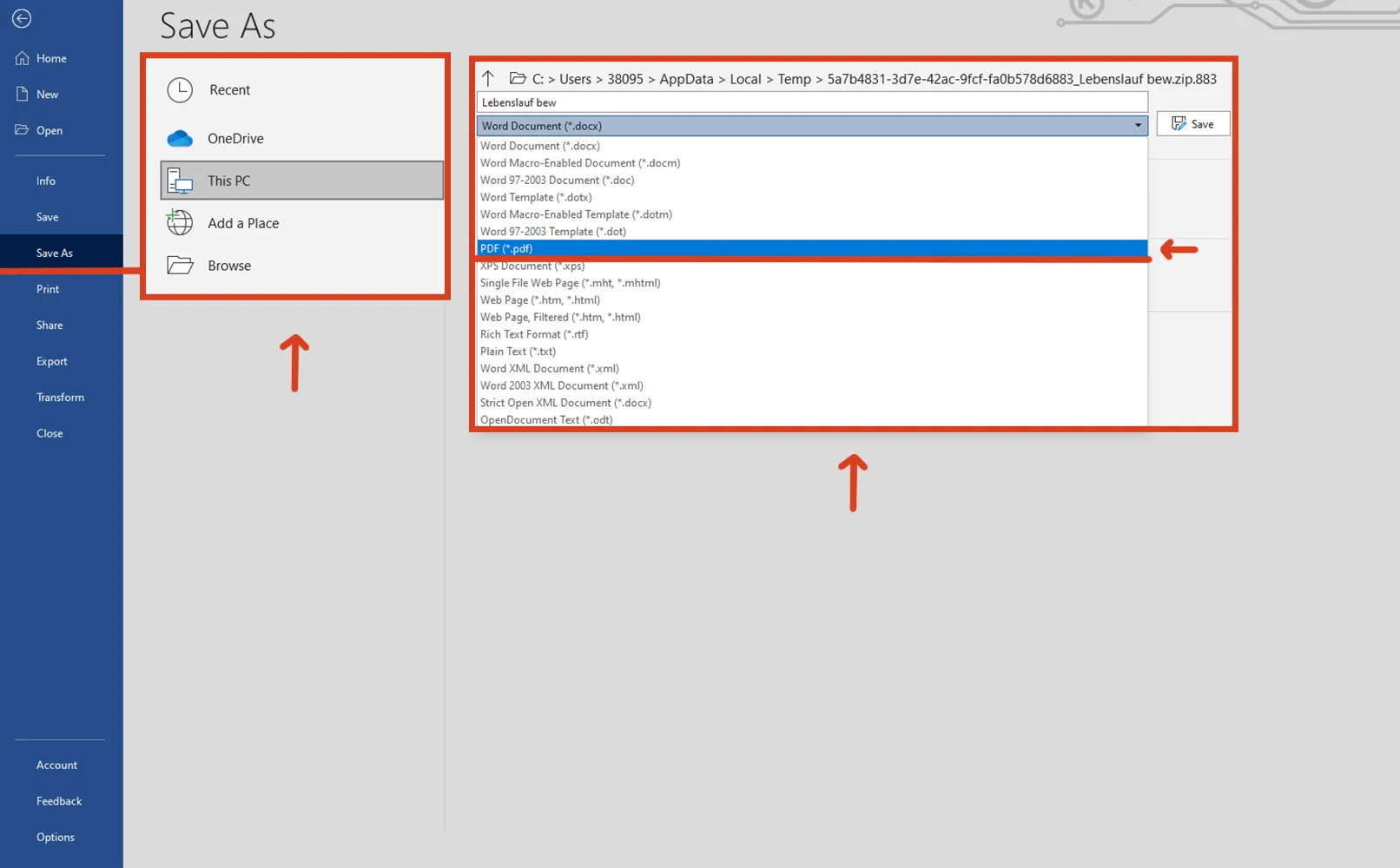The image size is (1400, 868).
Task: Select Single File Web Page (*.mht, *.mhtml)
Action: (x=812, y=283)
